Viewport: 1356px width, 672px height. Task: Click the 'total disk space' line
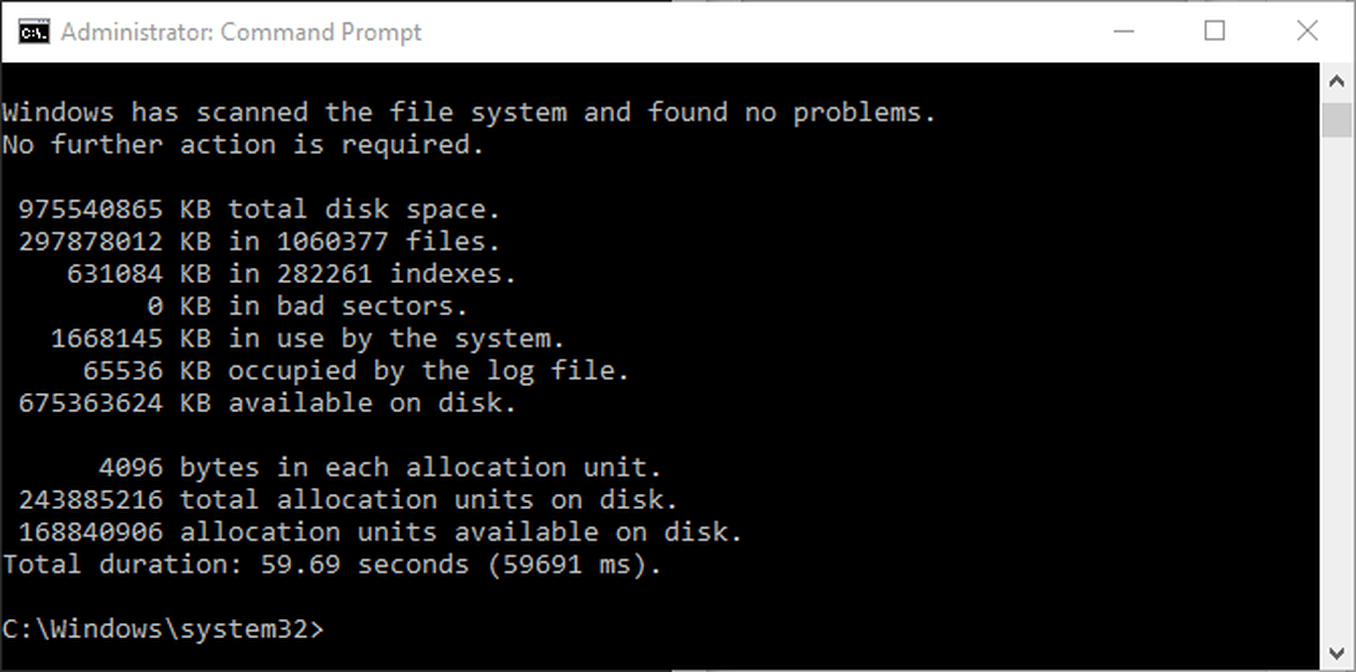pyautogui.click(x=259, y=210)
